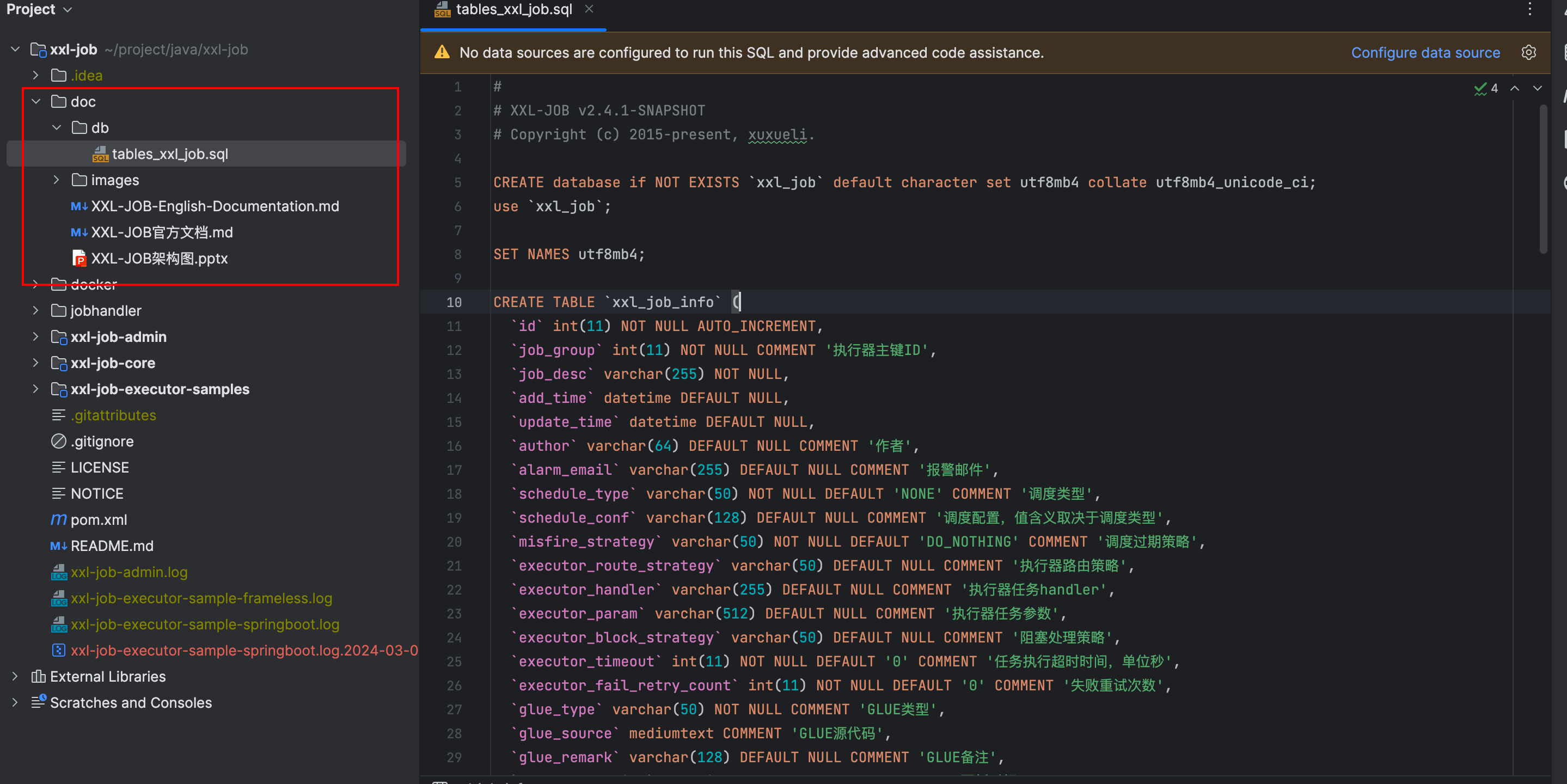Select LICENSE file in project tree

(100, 468)
